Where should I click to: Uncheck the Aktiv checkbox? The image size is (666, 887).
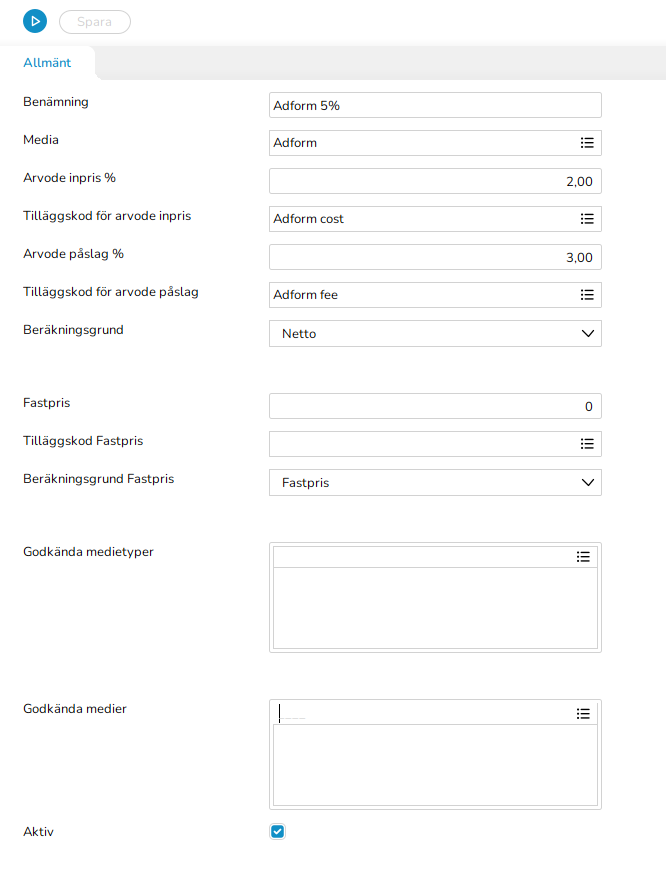[x=278, y=831]
